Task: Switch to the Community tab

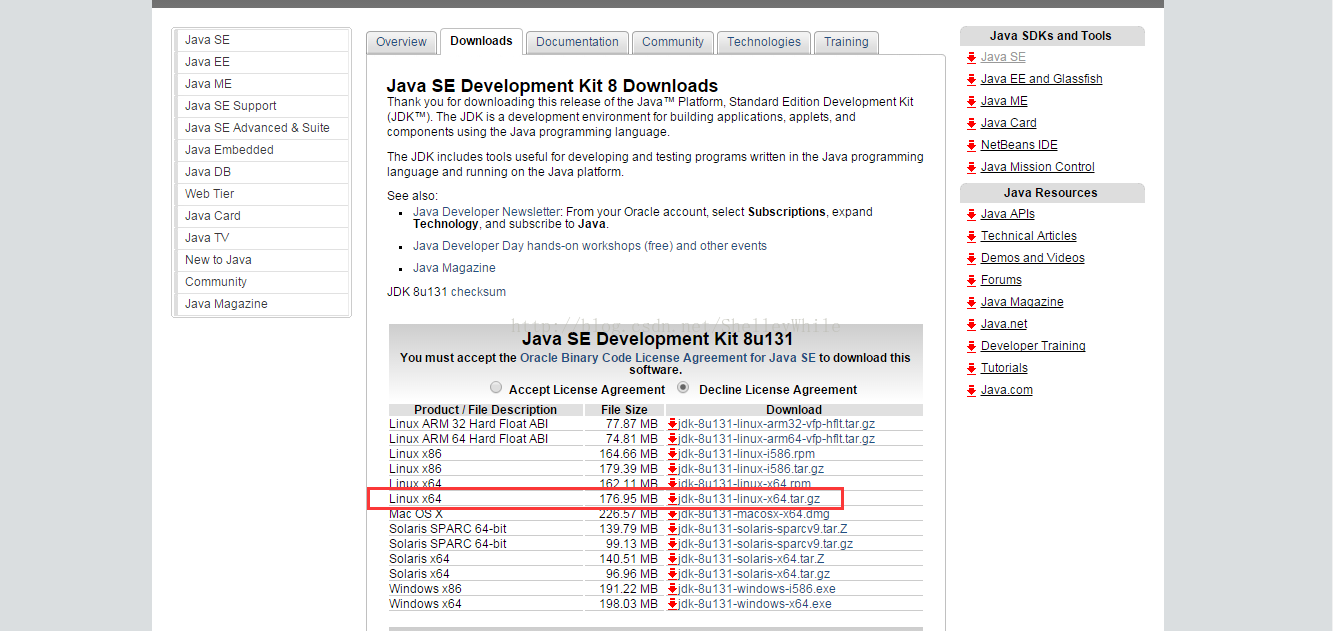Action: (x=673, y=42)
